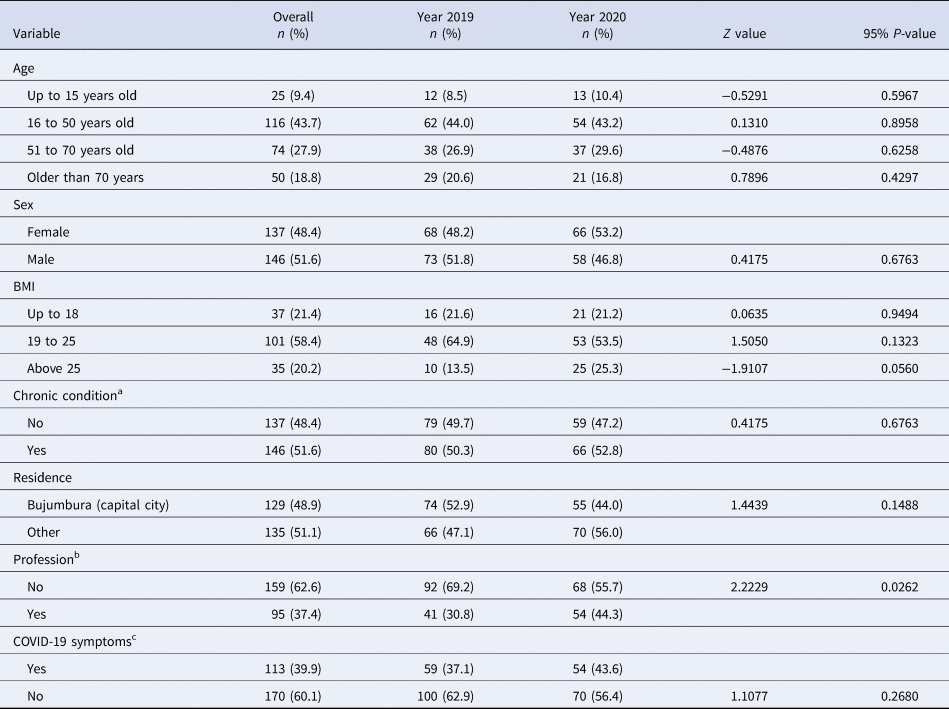Select the BMI section heading
This screenshot has height=709, width=949.
click(26, 285)
